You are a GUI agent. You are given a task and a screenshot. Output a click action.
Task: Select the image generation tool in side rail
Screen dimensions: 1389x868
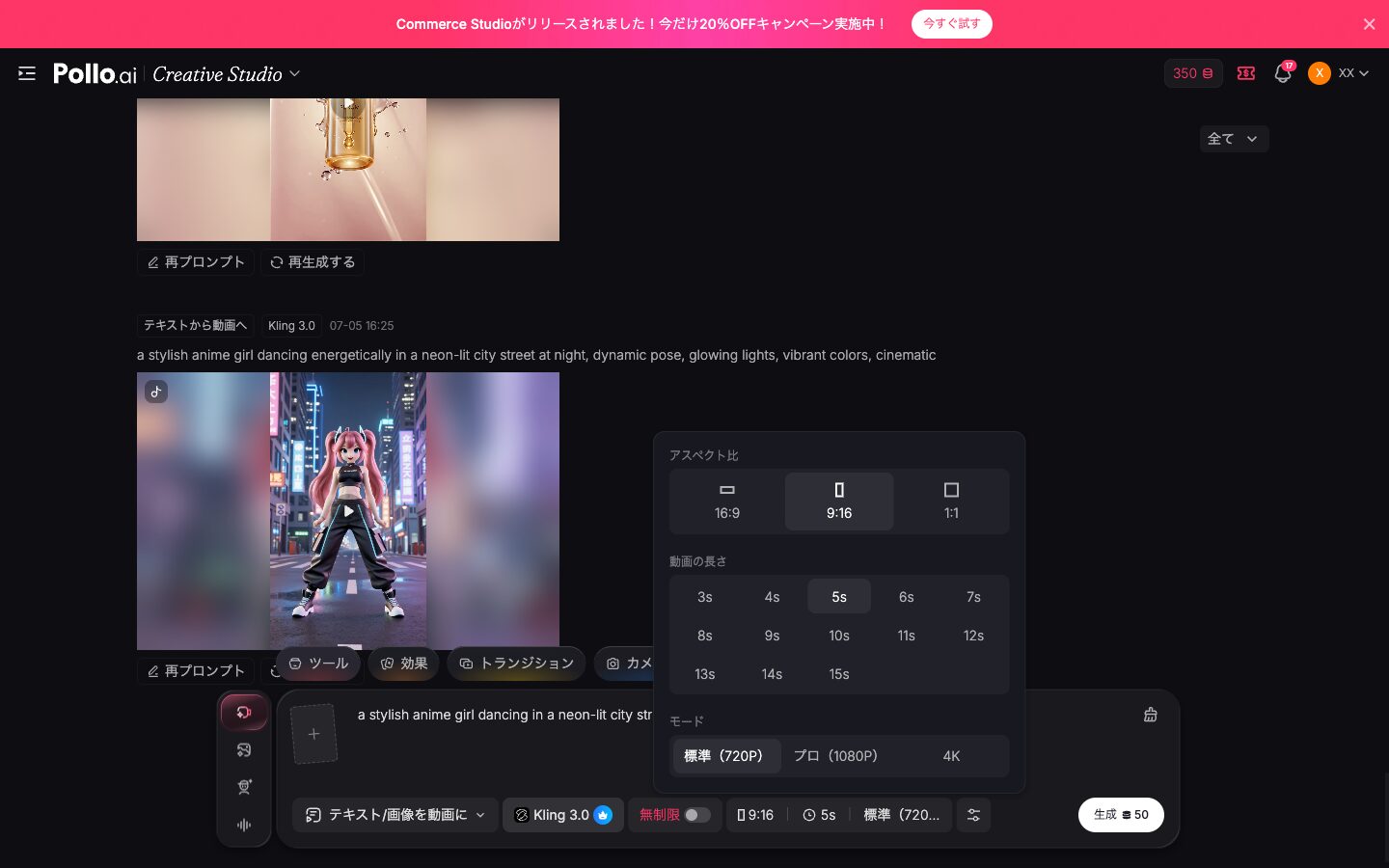(244, 749)
